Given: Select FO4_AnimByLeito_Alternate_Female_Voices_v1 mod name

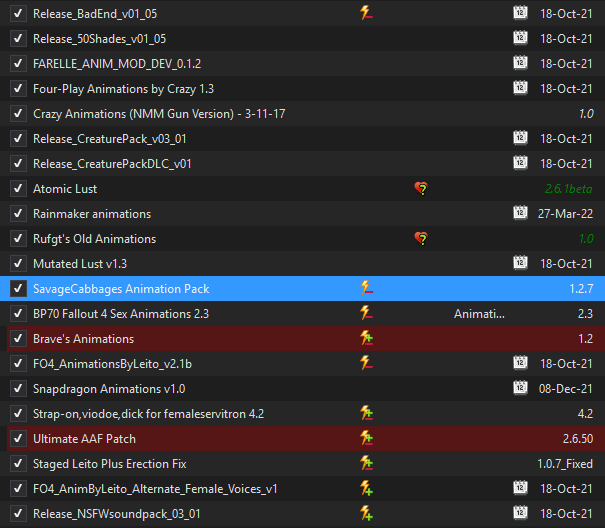Looking at the screenshot, I should (155, 489).
